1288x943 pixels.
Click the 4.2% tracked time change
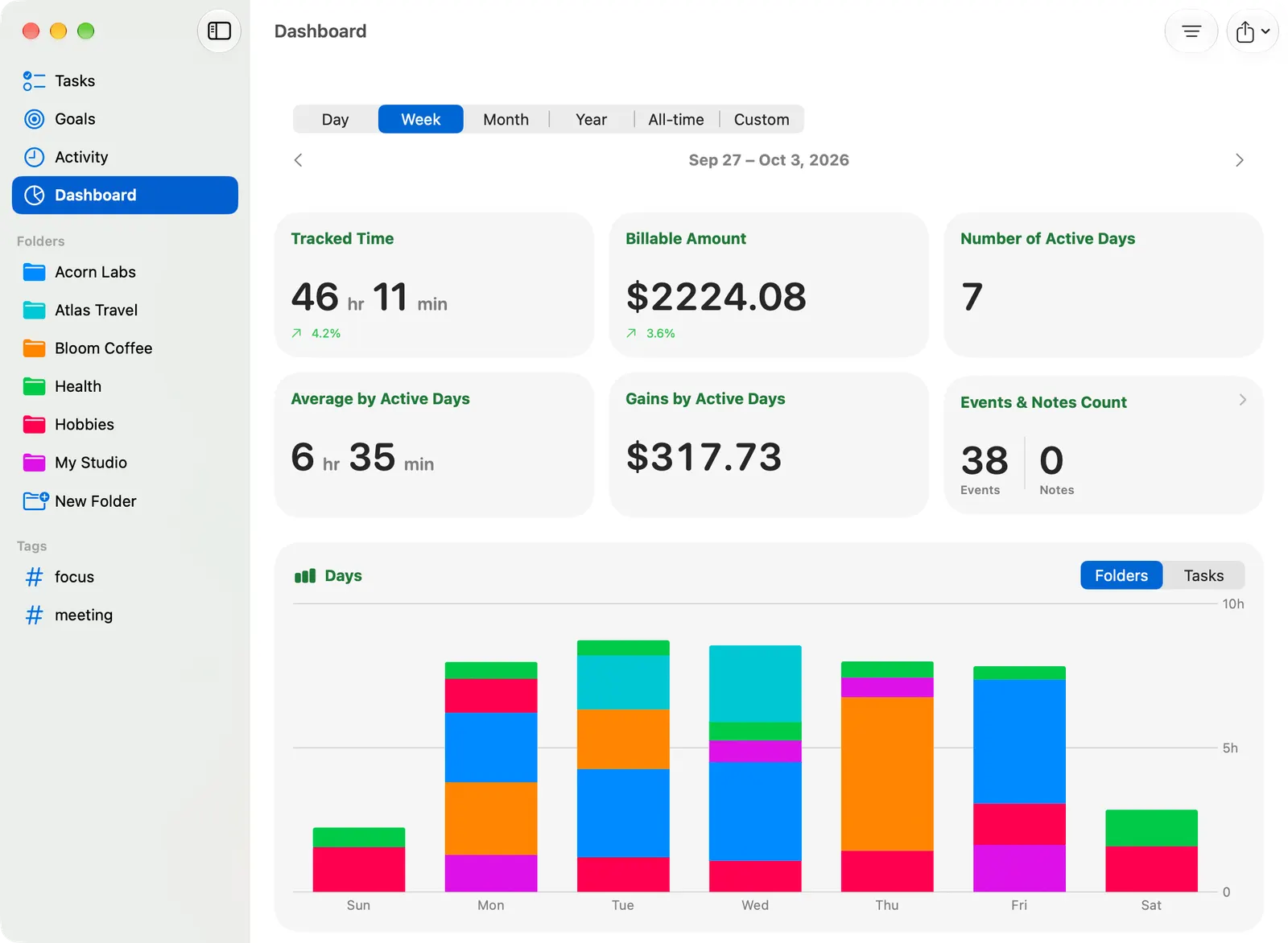point(326,333)
